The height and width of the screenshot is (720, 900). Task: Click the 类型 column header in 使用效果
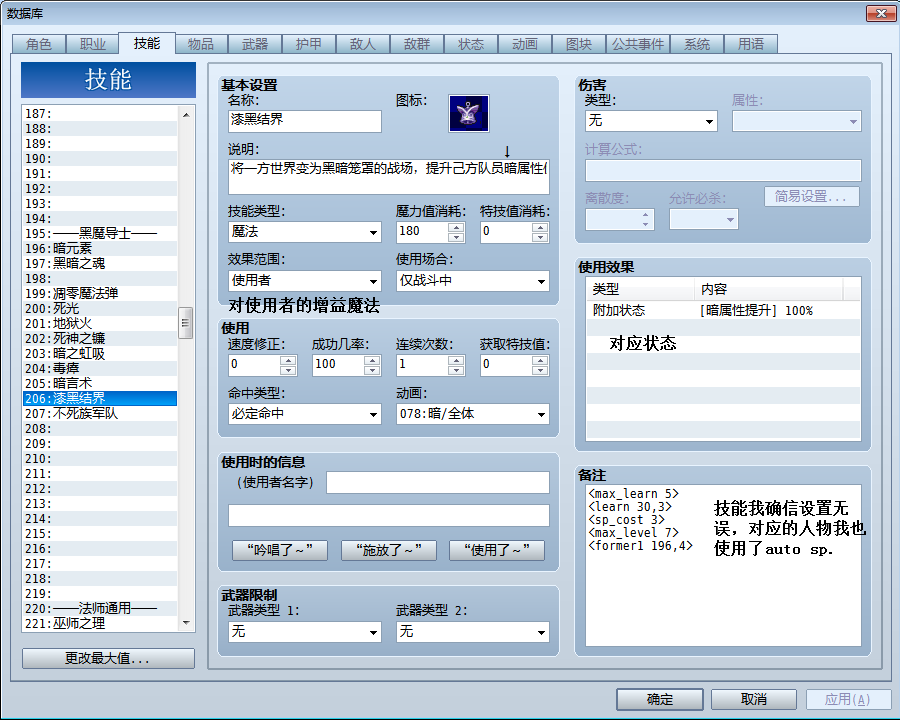pos(641,289)
